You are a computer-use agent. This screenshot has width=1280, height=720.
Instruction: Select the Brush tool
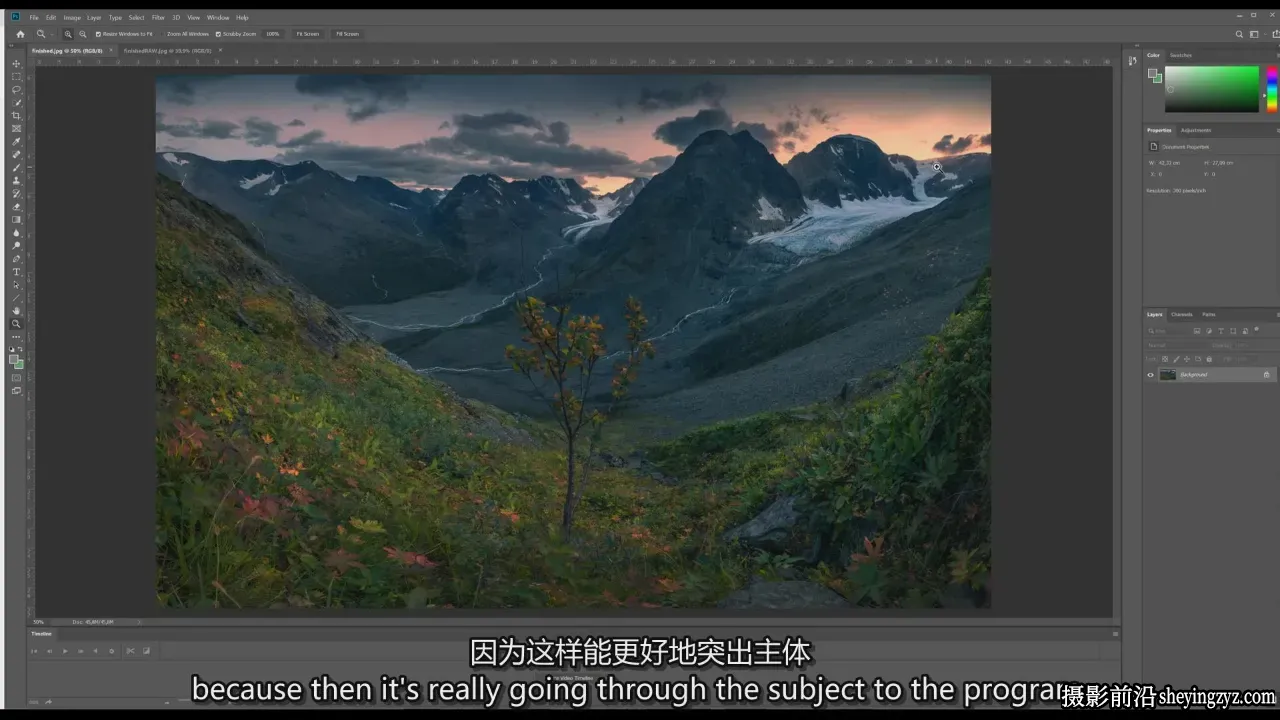pyautogui.click(x=16, y=168)
